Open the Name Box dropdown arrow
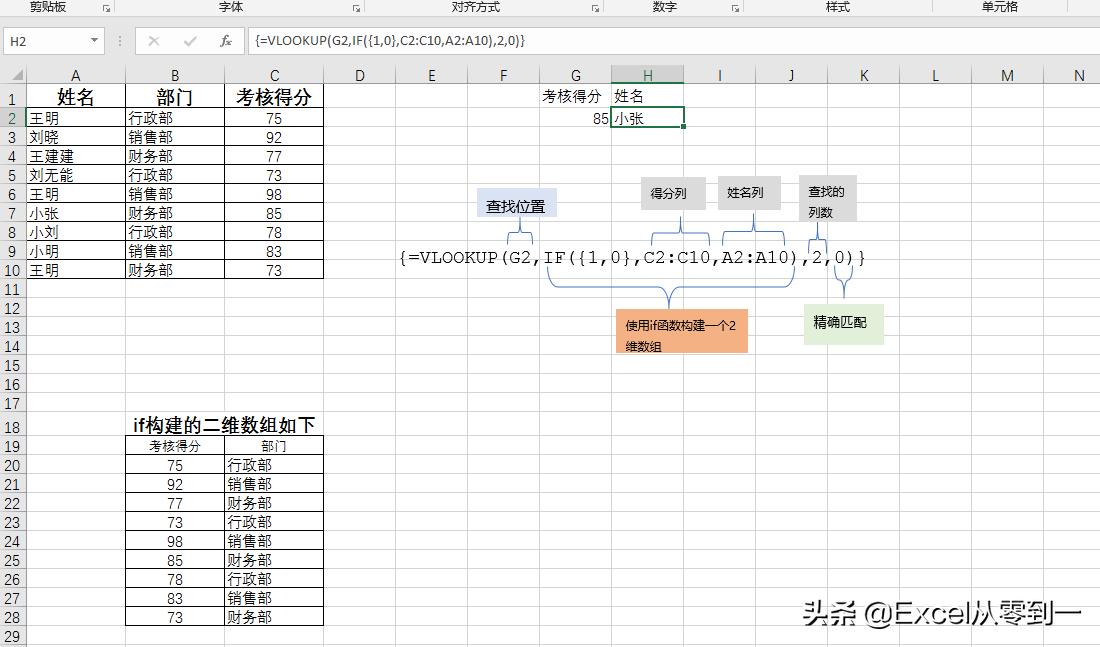 (x=94, y=42)
